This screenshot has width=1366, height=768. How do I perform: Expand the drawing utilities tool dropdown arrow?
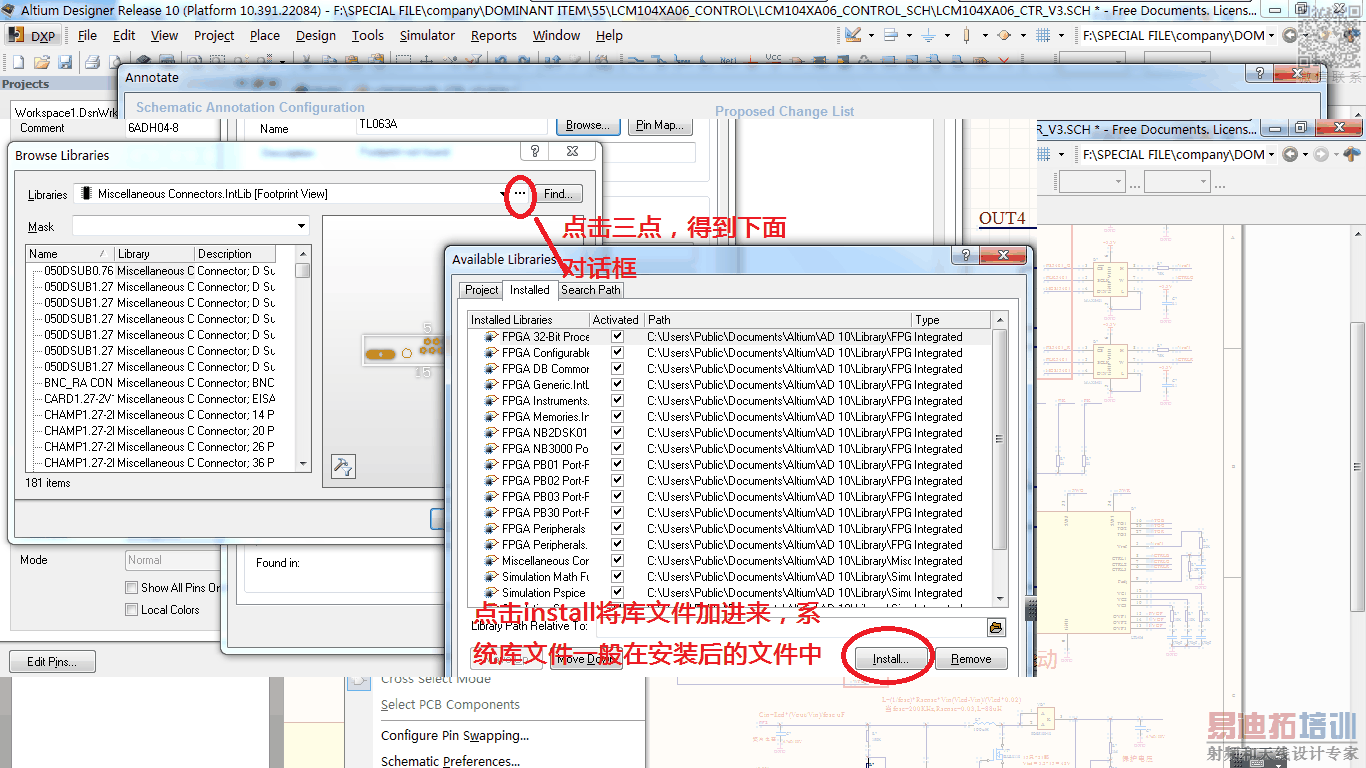click(x=872, y=35)
